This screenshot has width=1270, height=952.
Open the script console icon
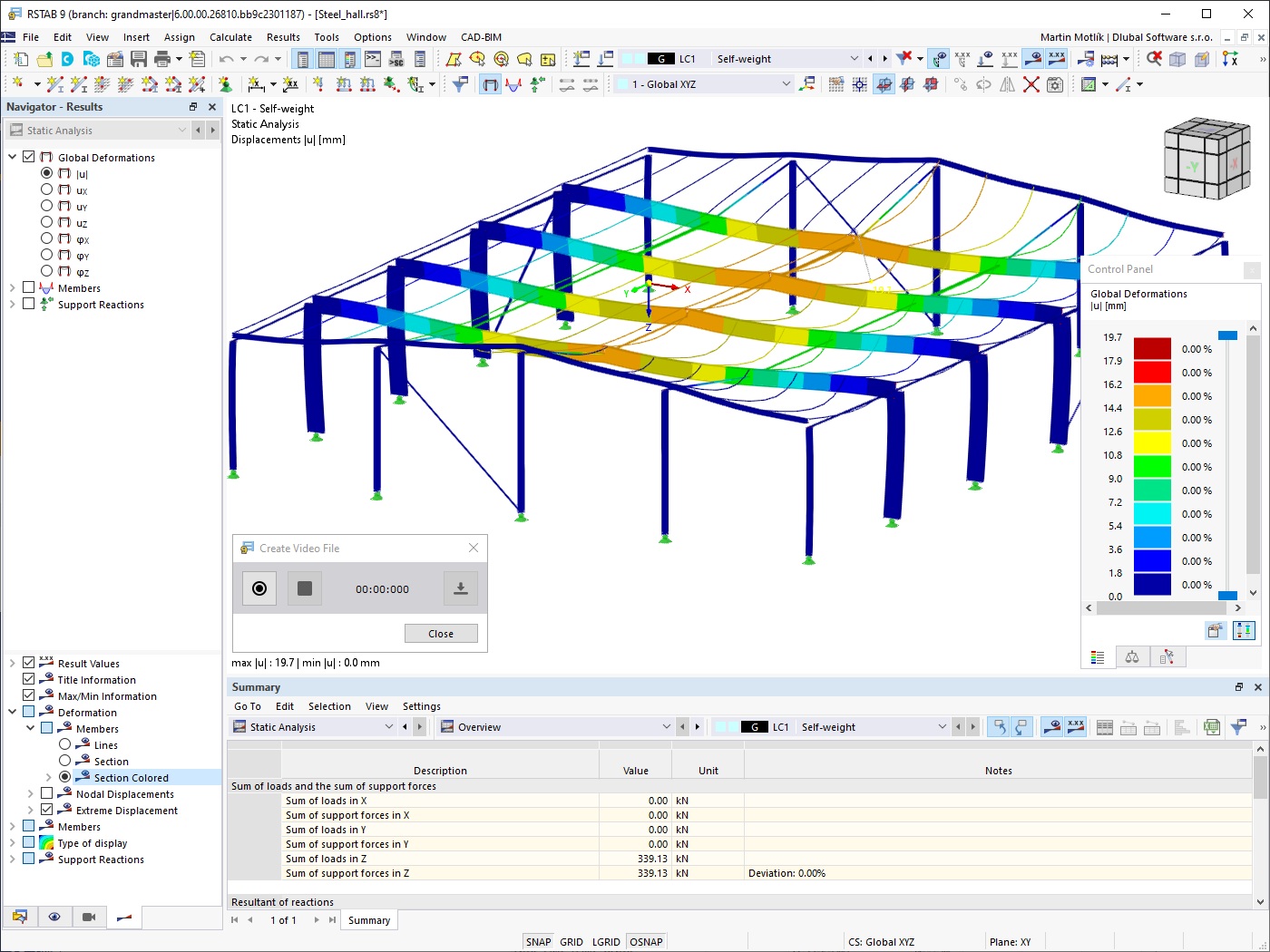(373, 59)
